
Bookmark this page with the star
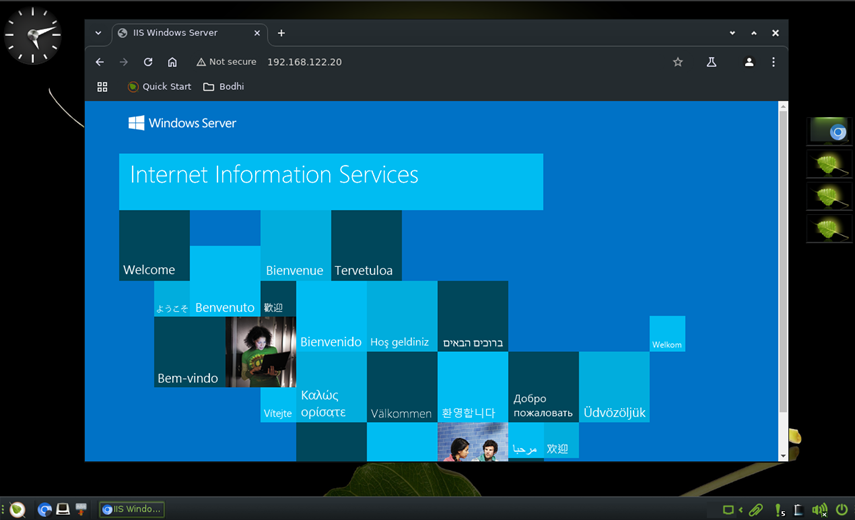(x=678, y=62)
